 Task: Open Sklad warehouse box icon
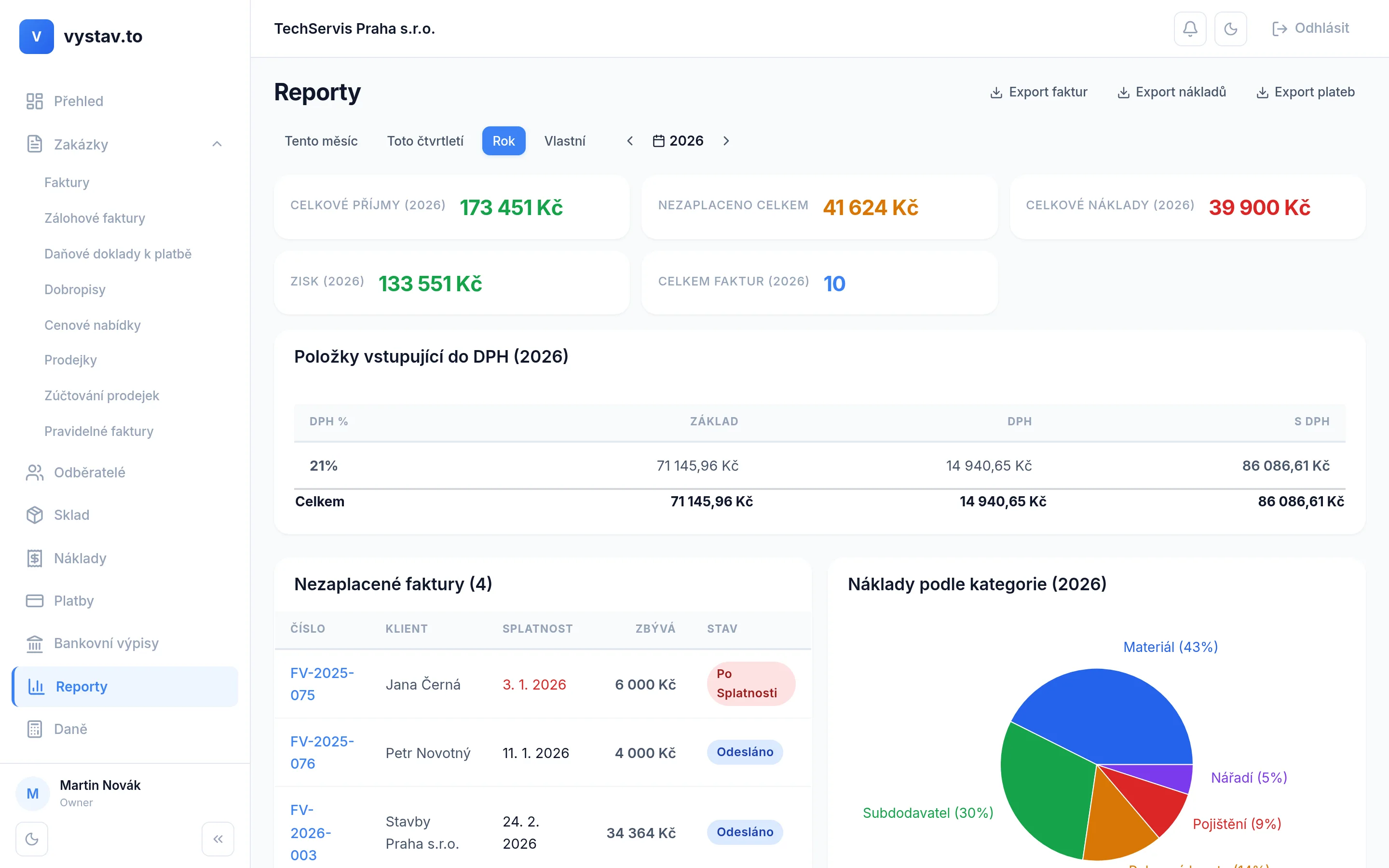pyautogui.click(x=34, y=515)
